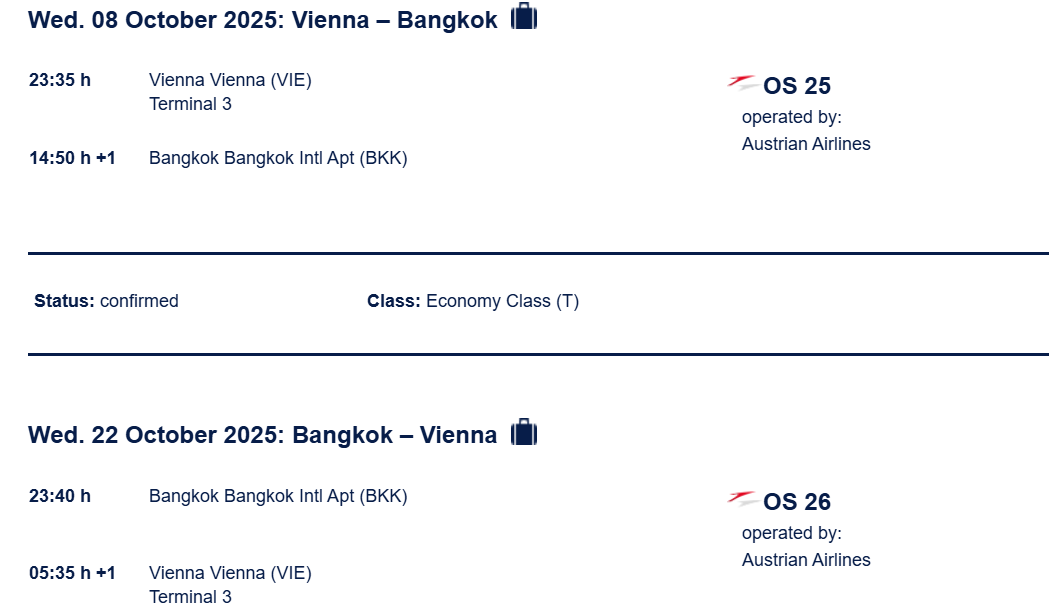Select flight number OS 25
Screen dimensions: 1049x615
[797, 86]
